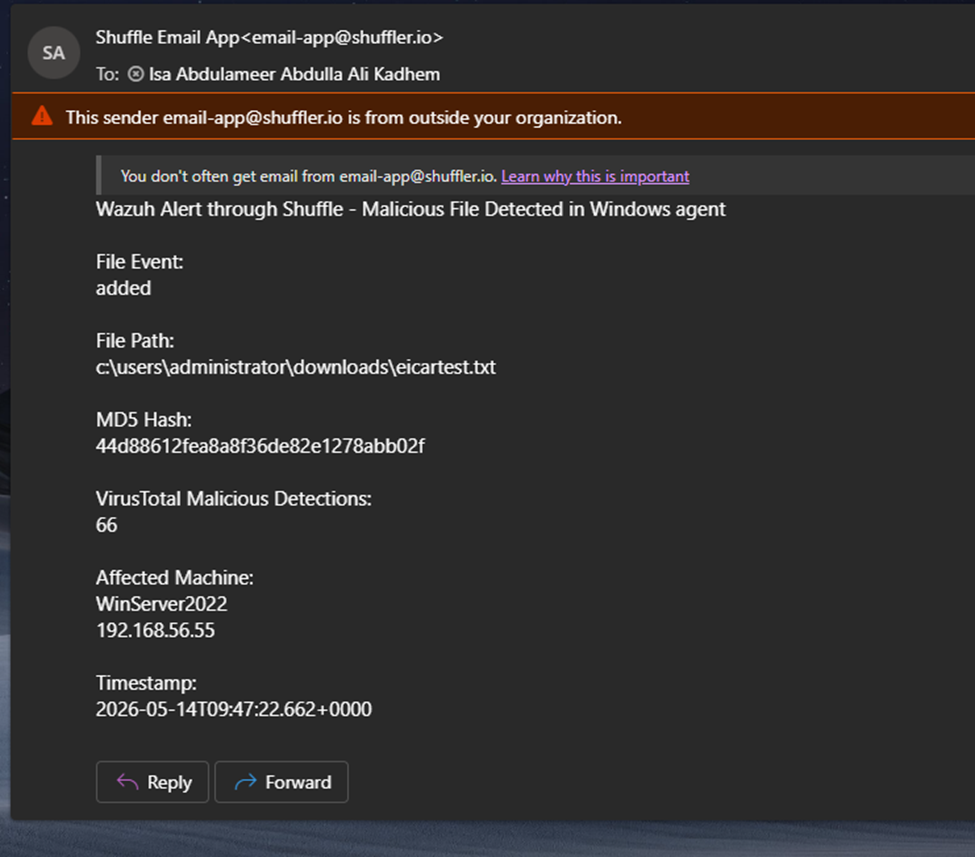Click the Forward button

[x=282, y=782]
